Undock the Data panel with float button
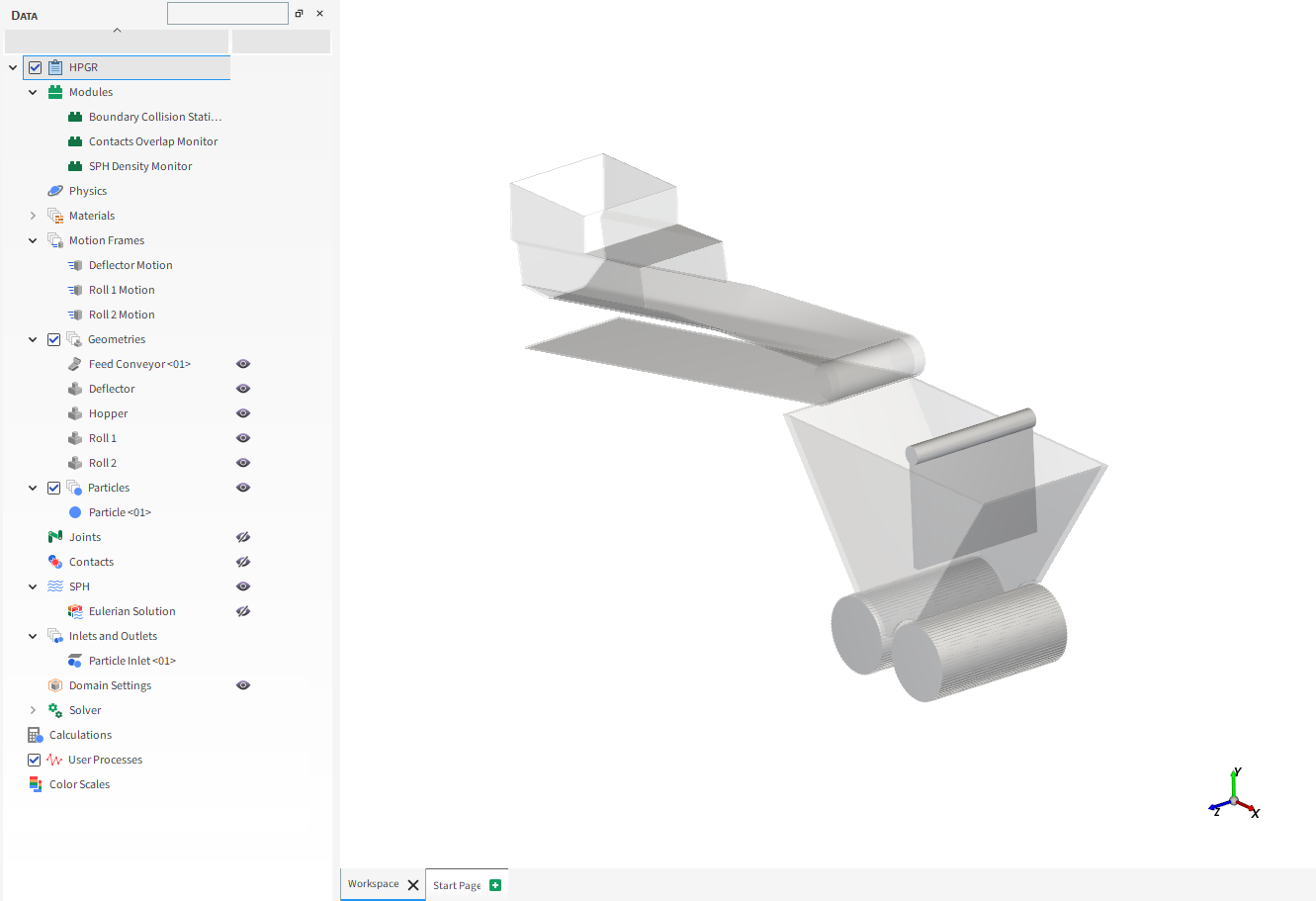This screenshot has height=901, width=1316. click(300, 13)
